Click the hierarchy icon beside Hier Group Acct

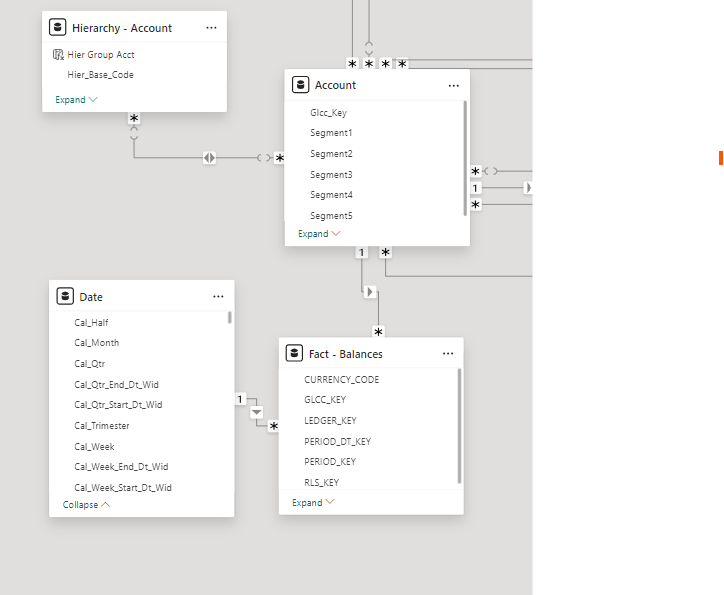58,55
